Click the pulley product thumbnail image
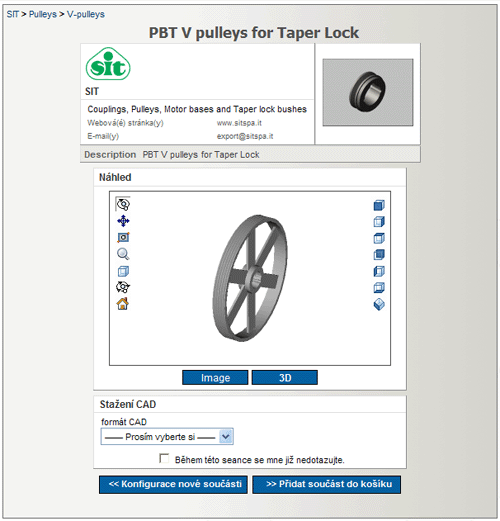This screenshot has height=521, width=500. tap(368, 92)
